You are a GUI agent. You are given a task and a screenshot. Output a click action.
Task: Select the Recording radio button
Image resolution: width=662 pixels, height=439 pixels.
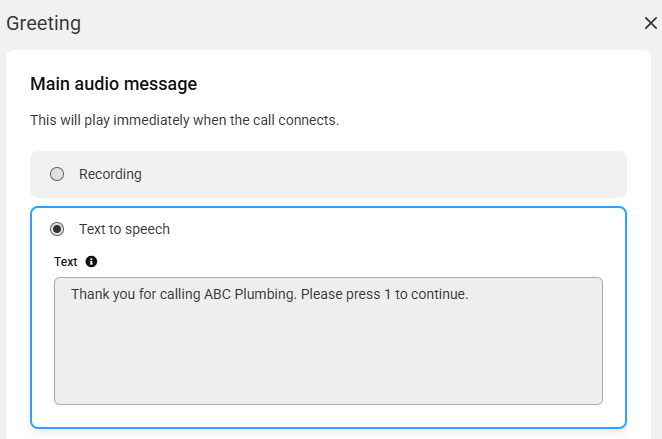coord(57,174)
